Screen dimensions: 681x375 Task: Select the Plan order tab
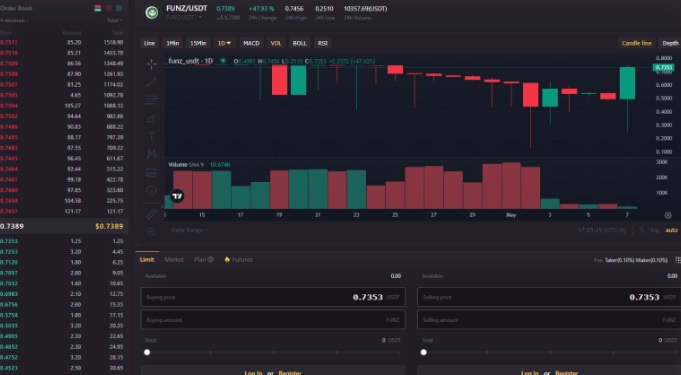[200, 259]
